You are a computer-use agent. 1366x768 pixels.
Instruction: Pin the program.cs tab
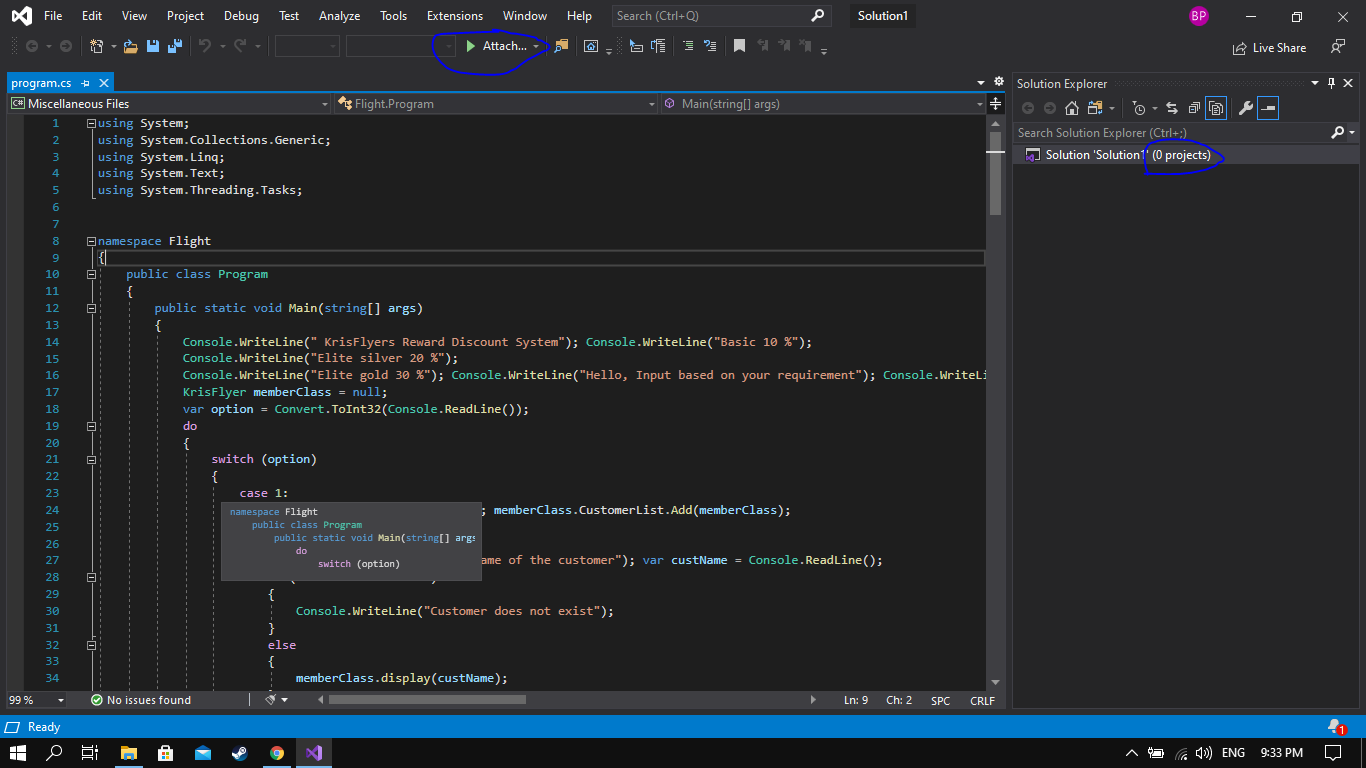(x=86, y=83)
